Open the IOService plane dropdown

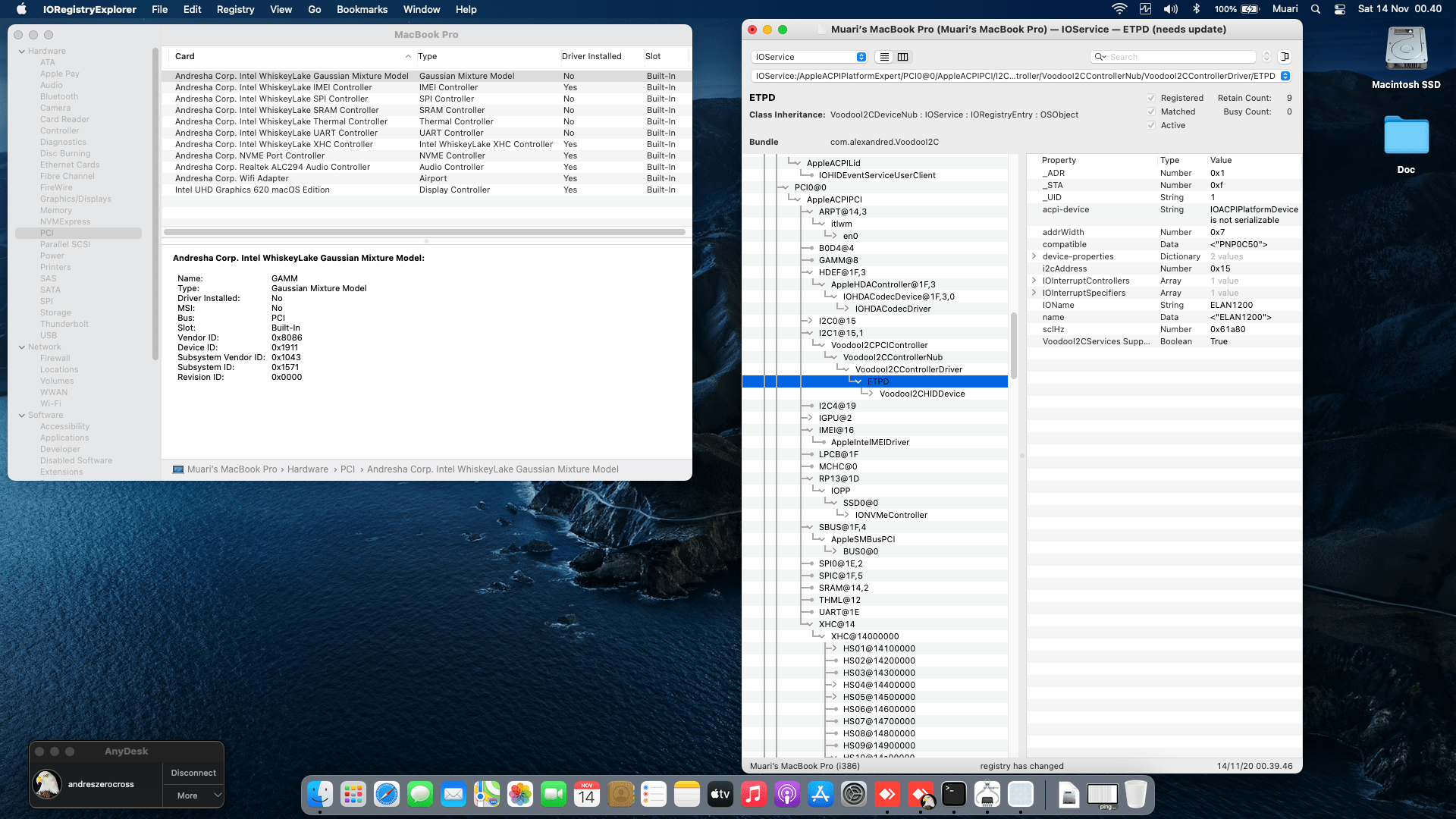tap(808, 57)
